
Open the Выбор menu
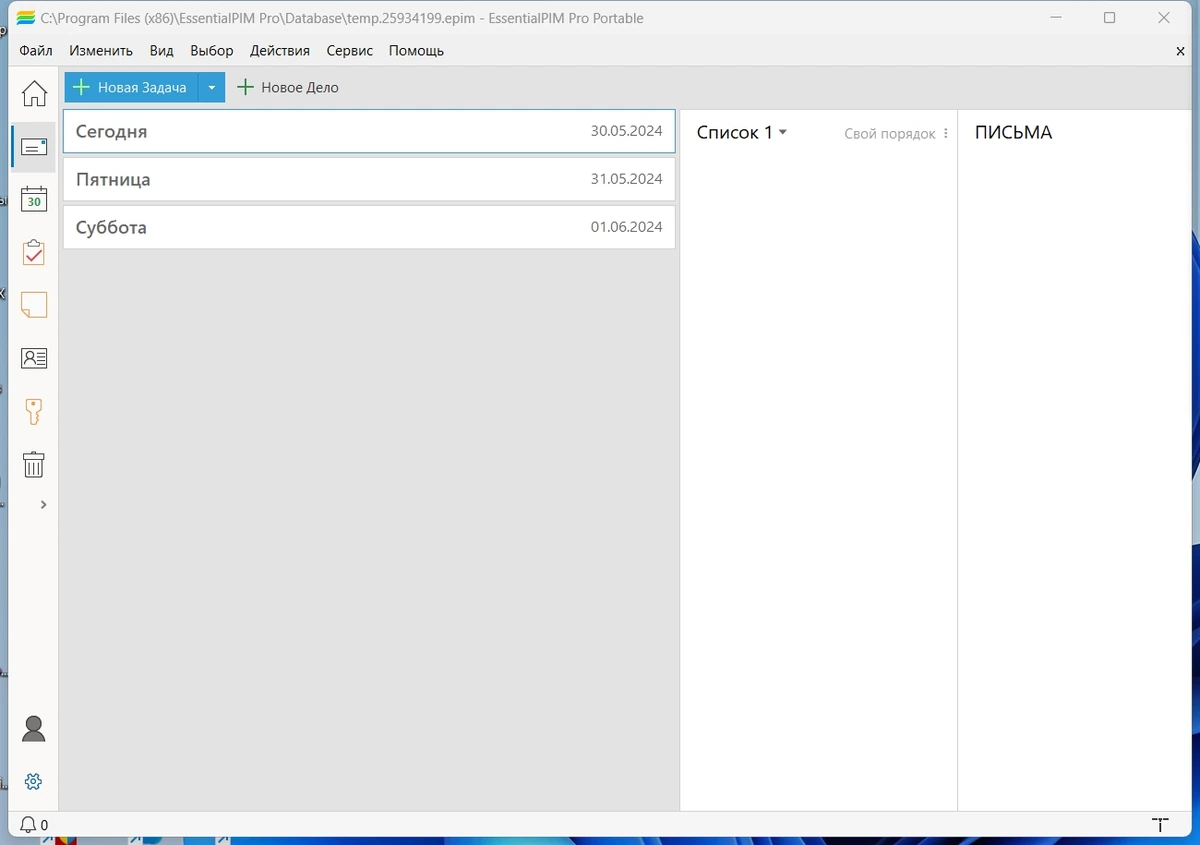[212, 51]
